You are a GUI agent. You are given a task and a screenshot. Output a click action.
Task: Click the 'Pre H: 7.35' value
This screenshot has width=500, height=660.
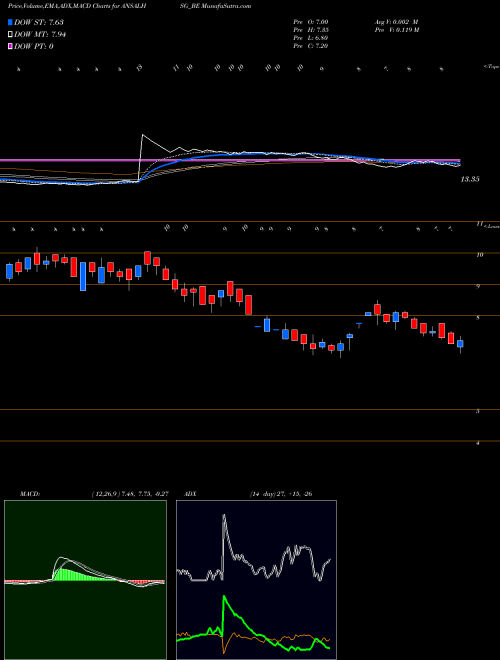click(x=311, y=30)
